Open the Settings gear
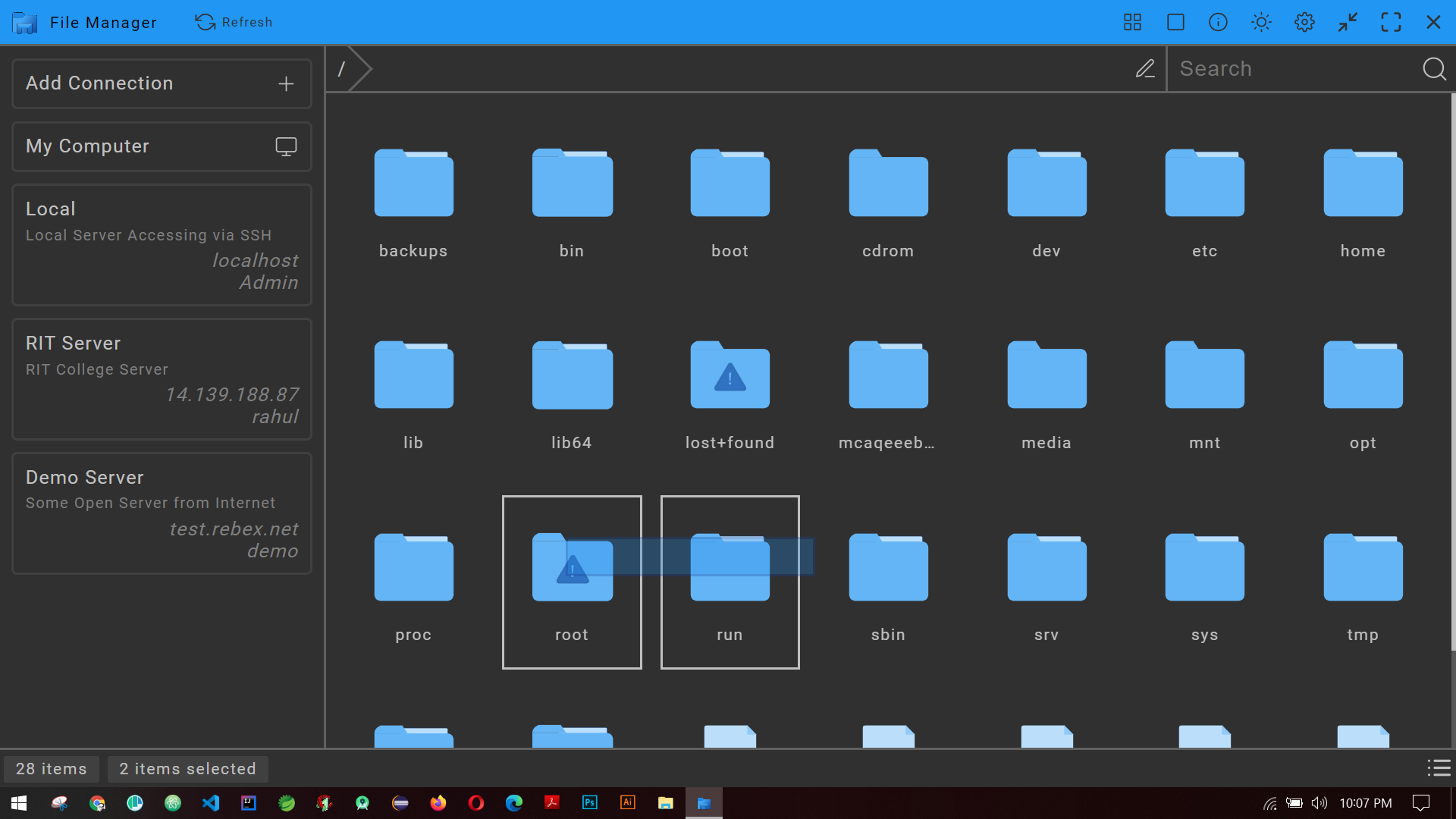This screenshot has height=819, width=1456. (x=1304, y=22)
